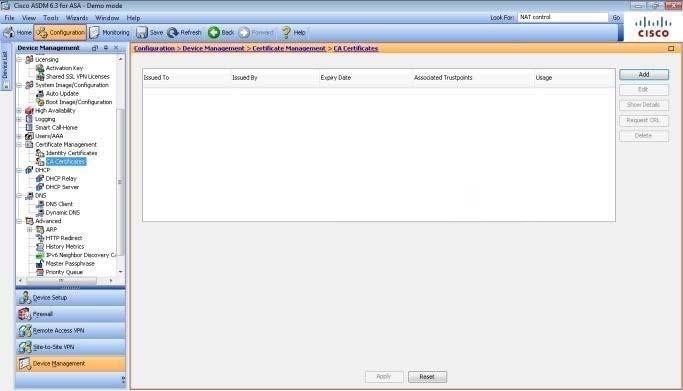683x391 pixels.
Task: Open the File menu
Action: 9,18
